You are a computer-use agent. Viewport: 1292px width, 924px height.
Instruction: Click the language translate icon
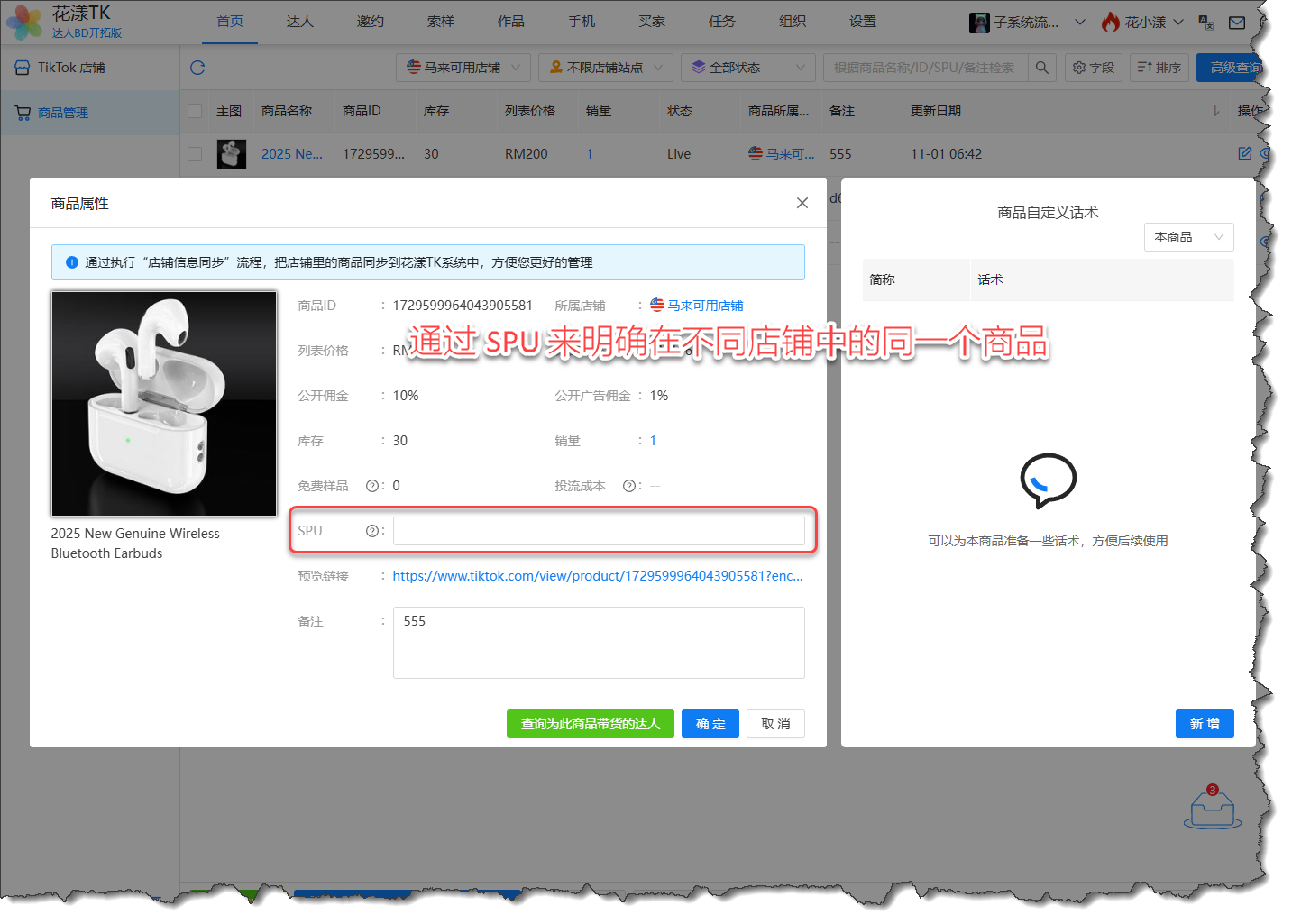pyautogui.click(x=1206, y=23)
